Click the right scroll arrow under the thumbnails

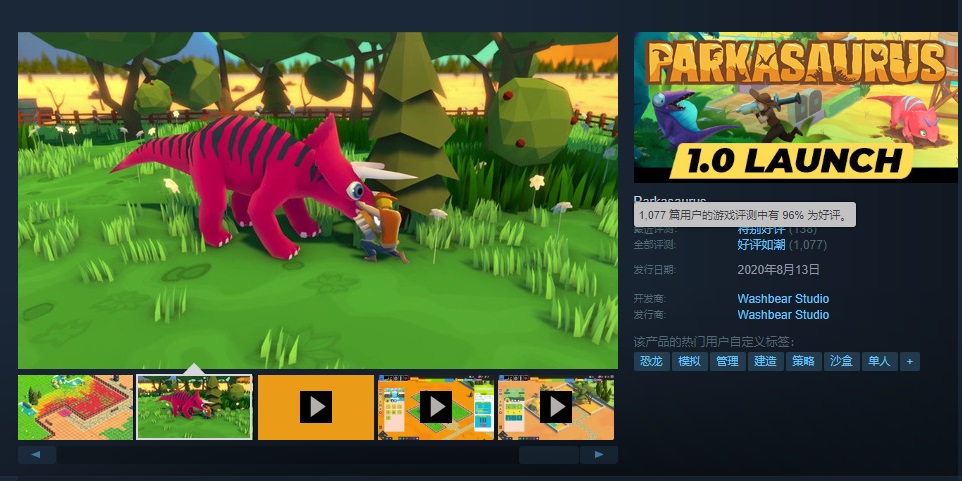click(x=599, y=455)
